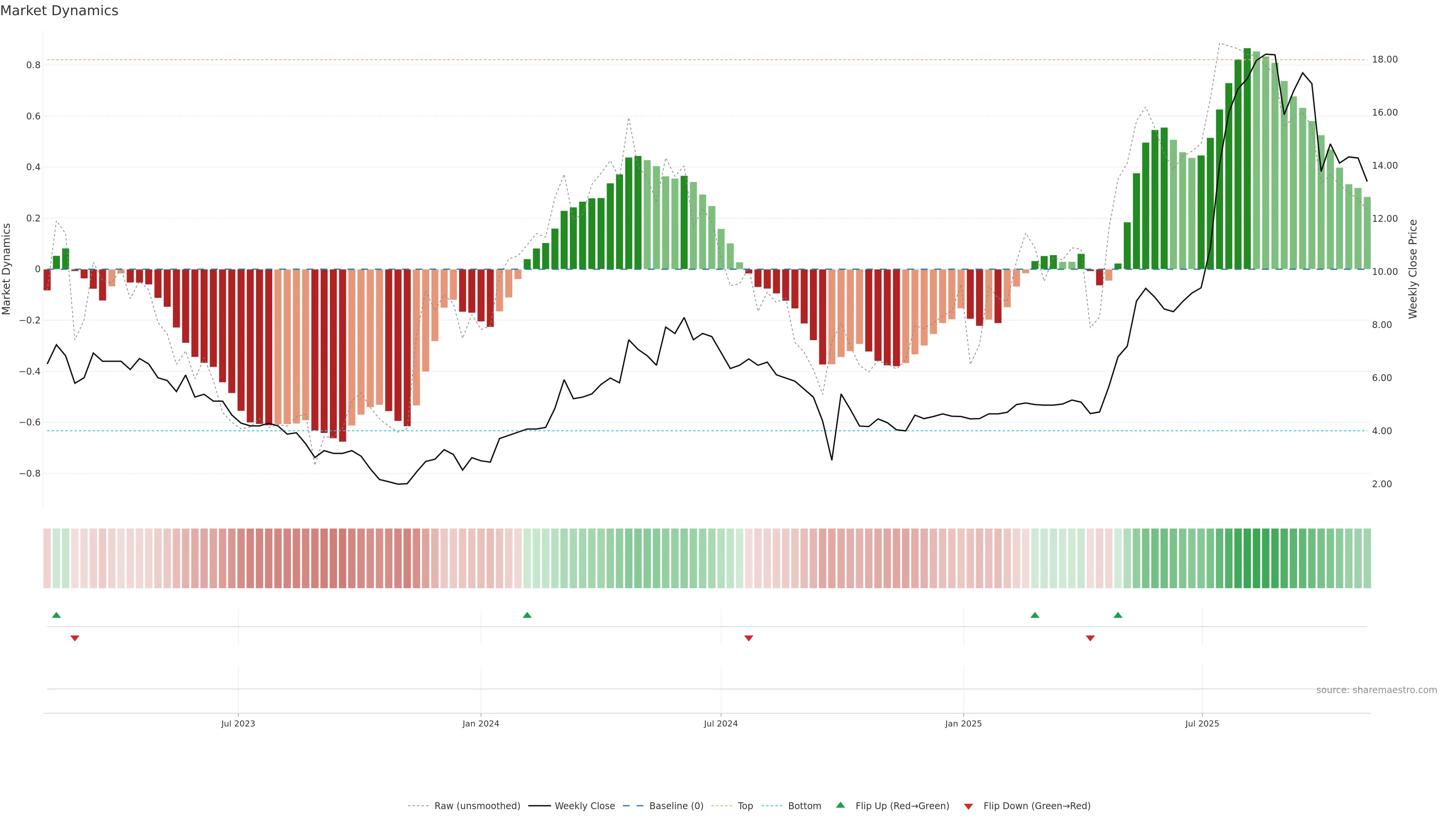The image size is (1456, 819).
Task: Click the red flip-down marker before Jul 2025
Action: tap(1090, 638)
